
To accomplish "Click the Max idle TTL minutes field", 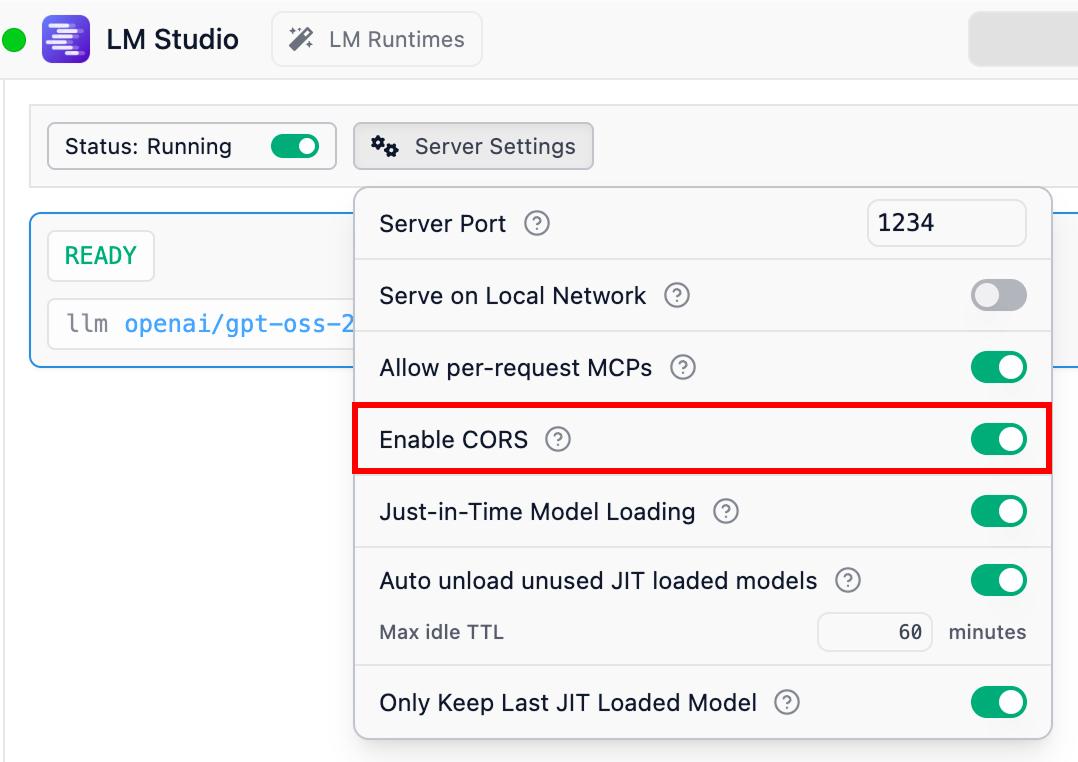I will tap(874, 631).
